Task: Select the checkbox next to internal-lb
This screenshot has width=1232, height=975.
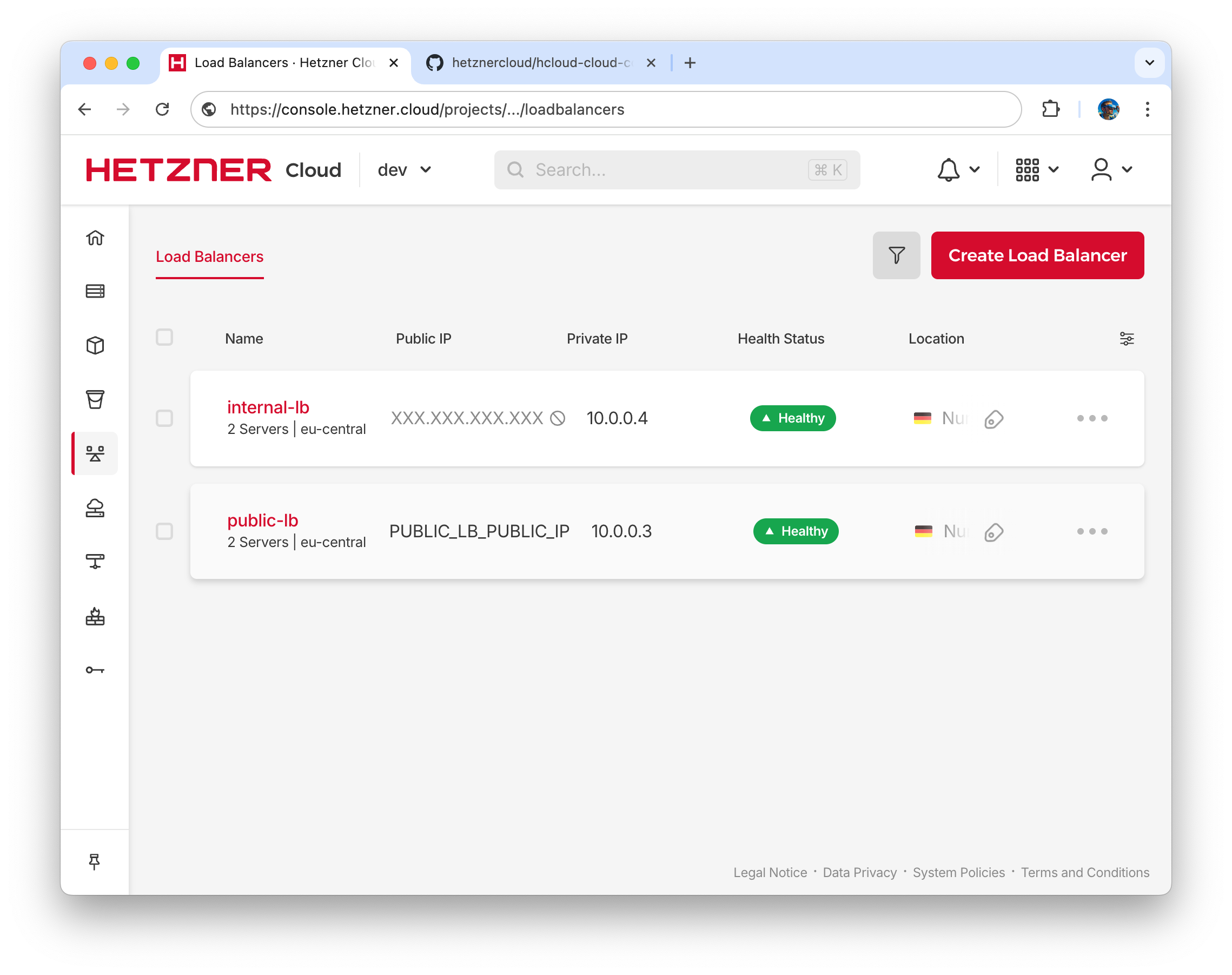Action: (164, 418)
